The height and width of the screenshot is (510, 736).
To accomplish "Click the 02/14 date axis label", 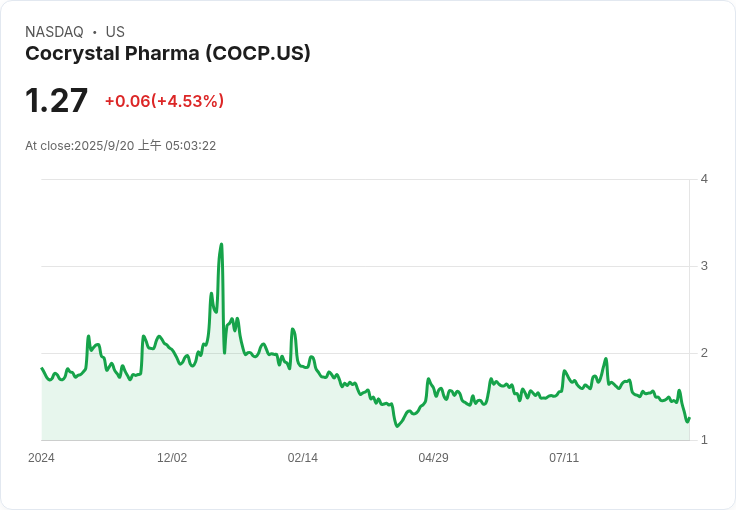I will click(303, 458).
